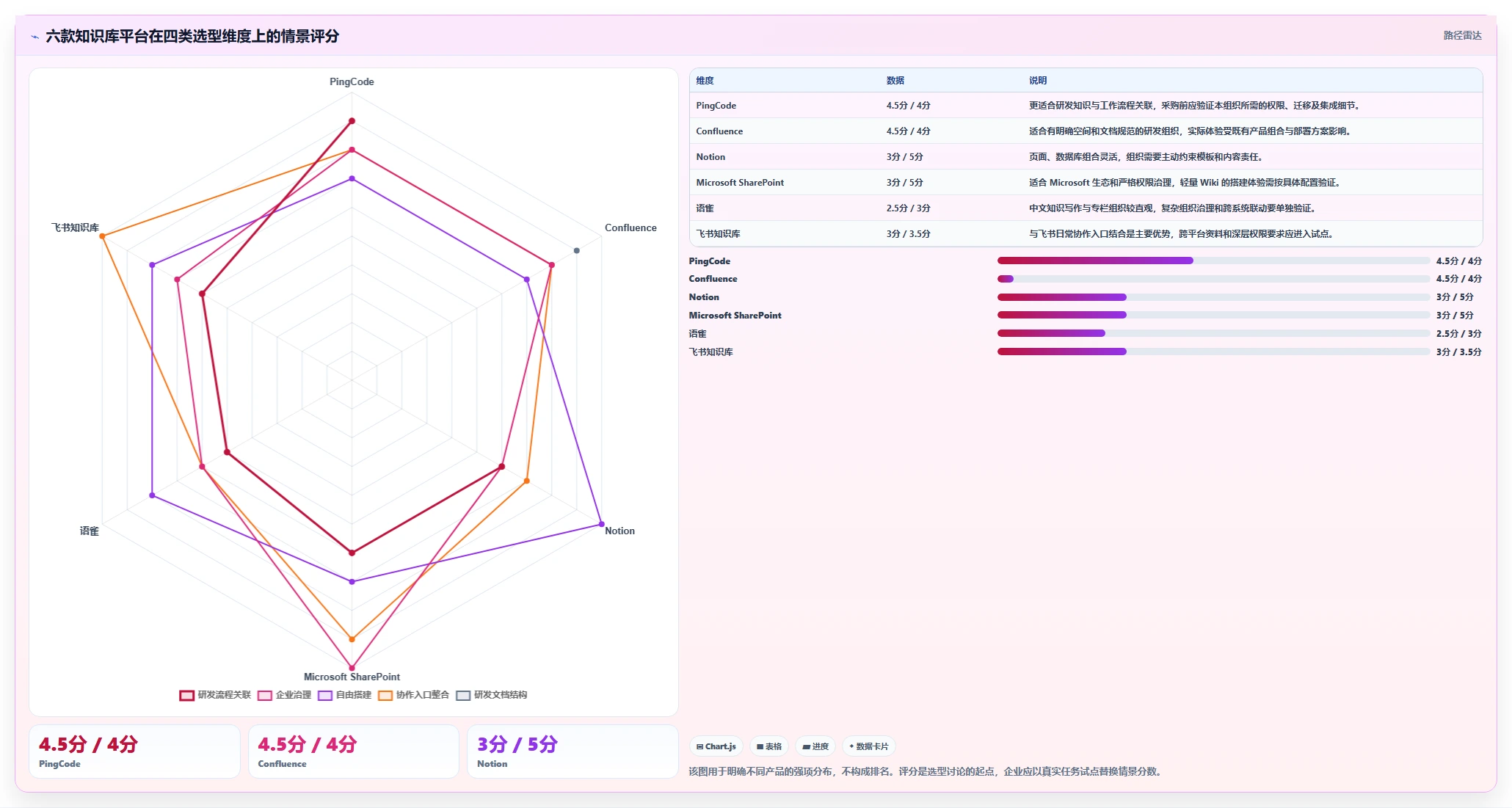
Task: Click the purple data point at the Notion vertex
Action: pos(602,524)
